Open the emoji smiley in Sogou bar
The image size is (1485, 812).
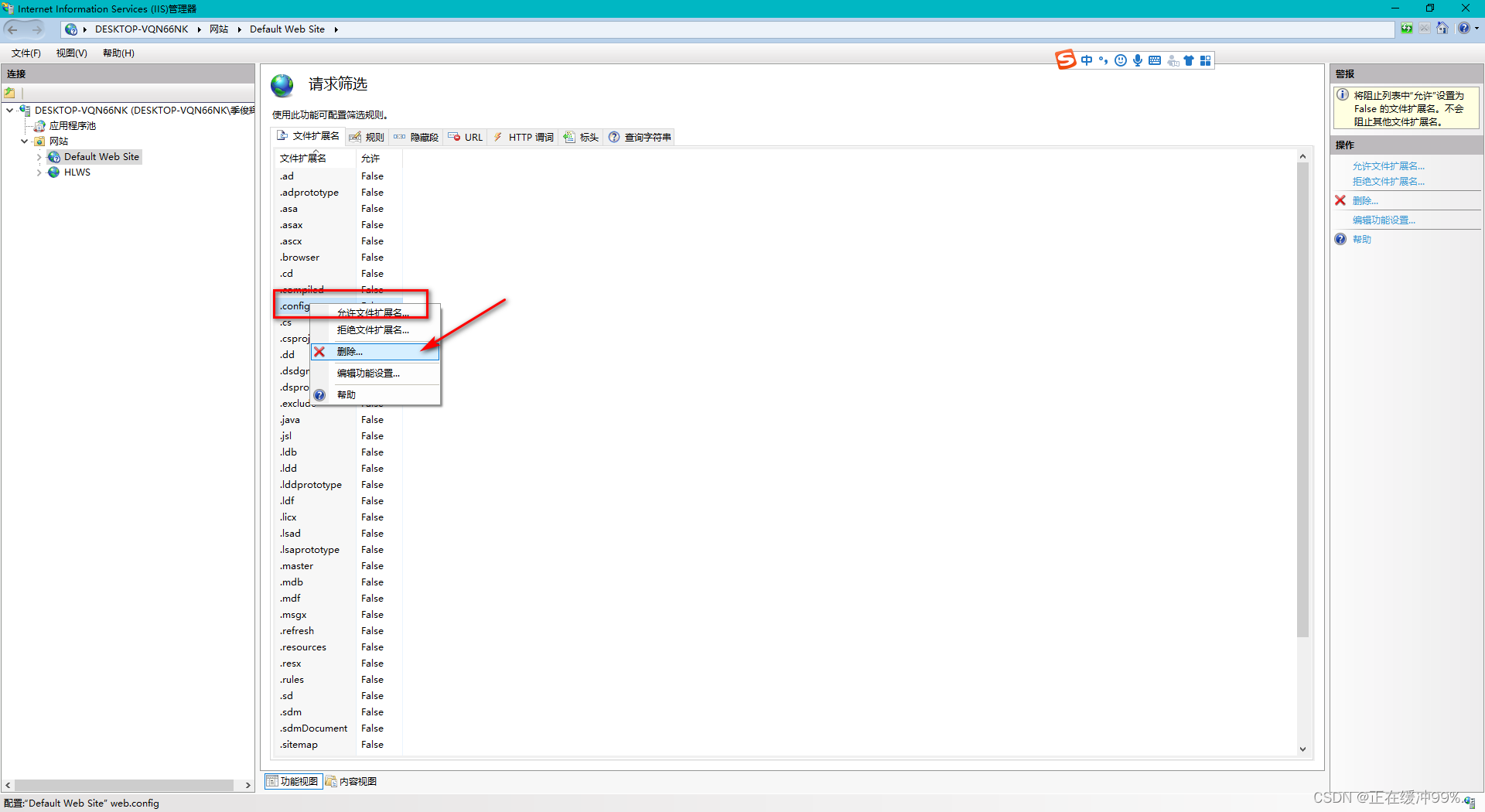coord(1121,60)
